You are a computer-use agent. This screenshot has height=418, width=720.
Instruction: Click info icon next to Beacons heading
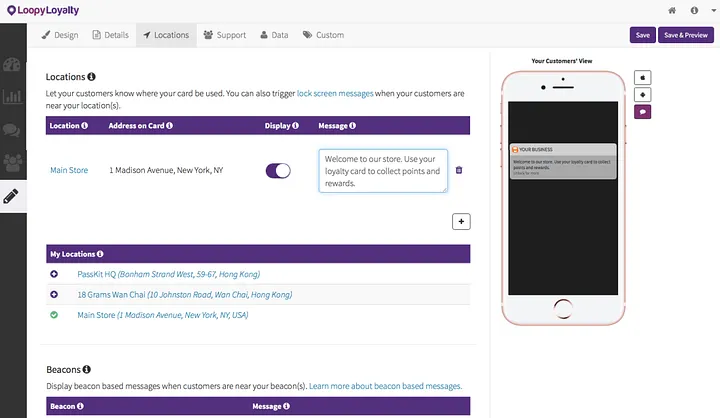pyautogui.click(x=87, y=369)
